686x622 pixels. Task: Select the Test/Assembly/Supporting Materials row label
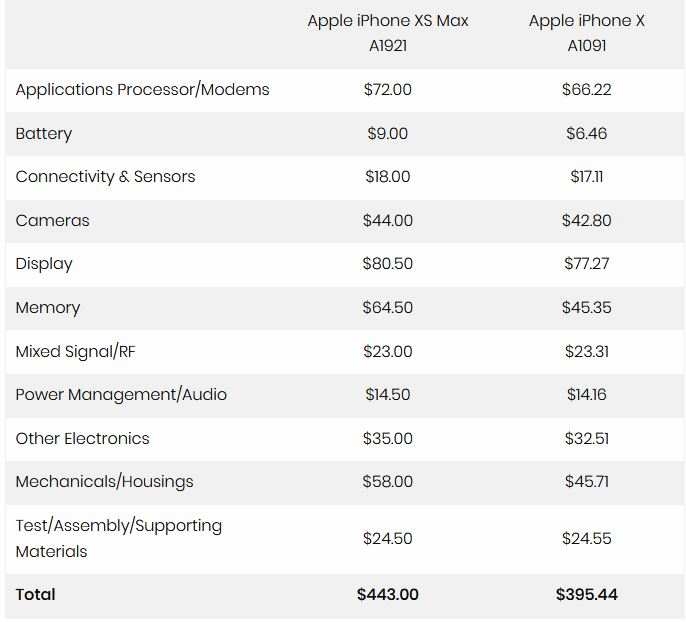tap(119, 538)
